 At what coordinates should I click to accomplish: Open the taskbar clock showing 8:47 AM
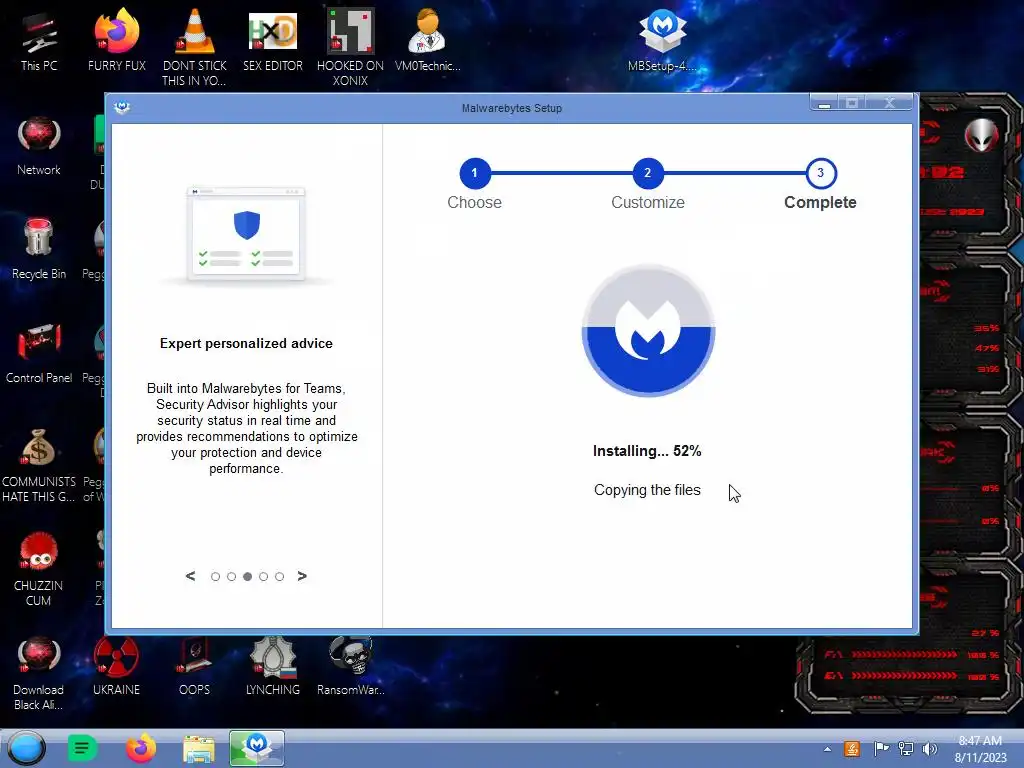(980, 749)
